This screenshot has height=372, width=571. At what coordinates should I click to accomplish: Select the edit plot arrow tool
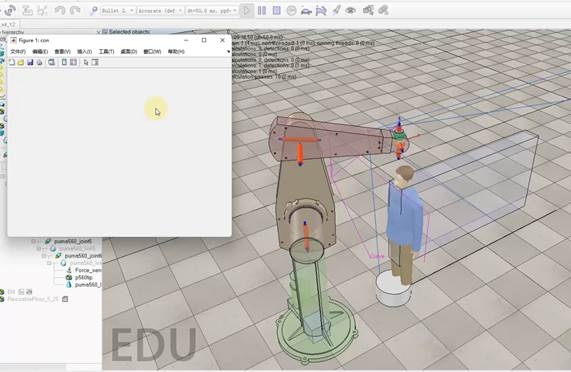click(86, 62)
